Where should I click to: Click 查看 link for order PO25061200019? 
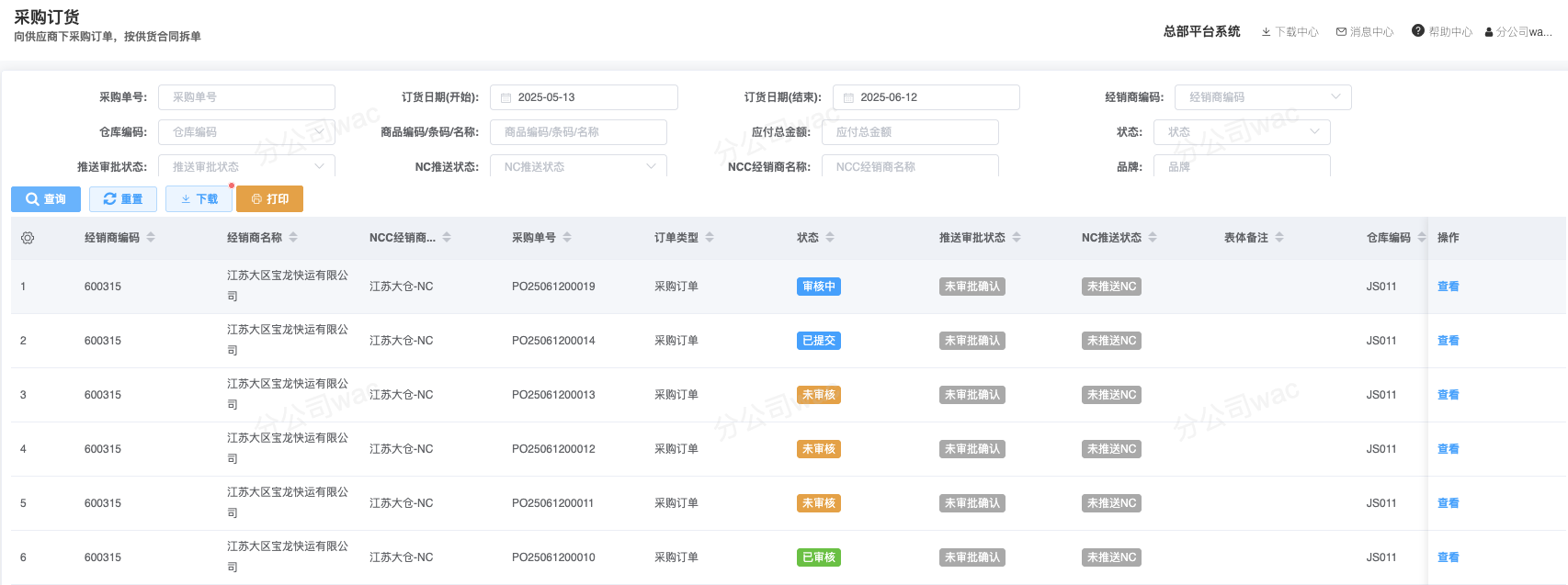1448,287
